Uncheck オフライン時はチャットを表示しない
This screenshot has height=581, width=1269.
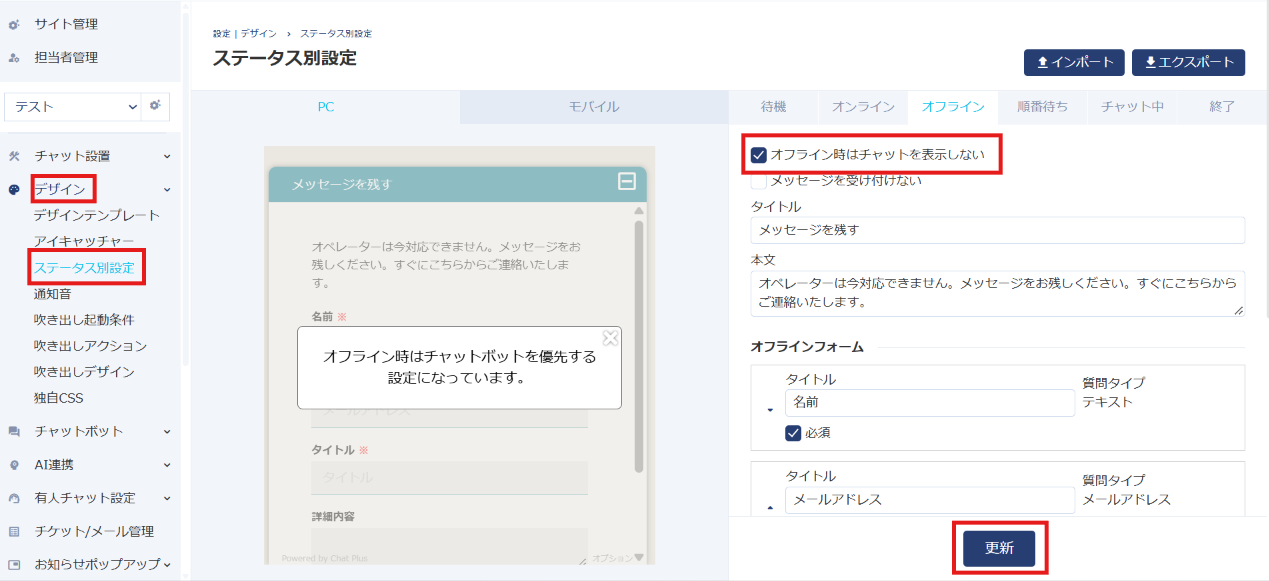click(759, 155)
